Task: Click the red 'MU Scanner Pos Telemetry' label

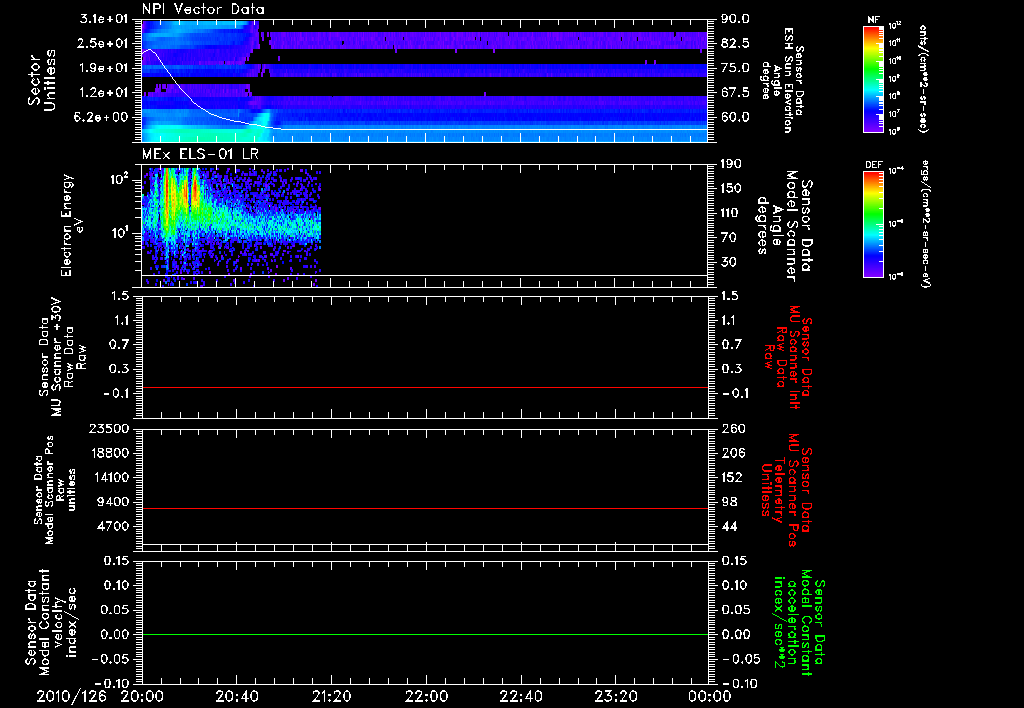Action: [786, 490]
